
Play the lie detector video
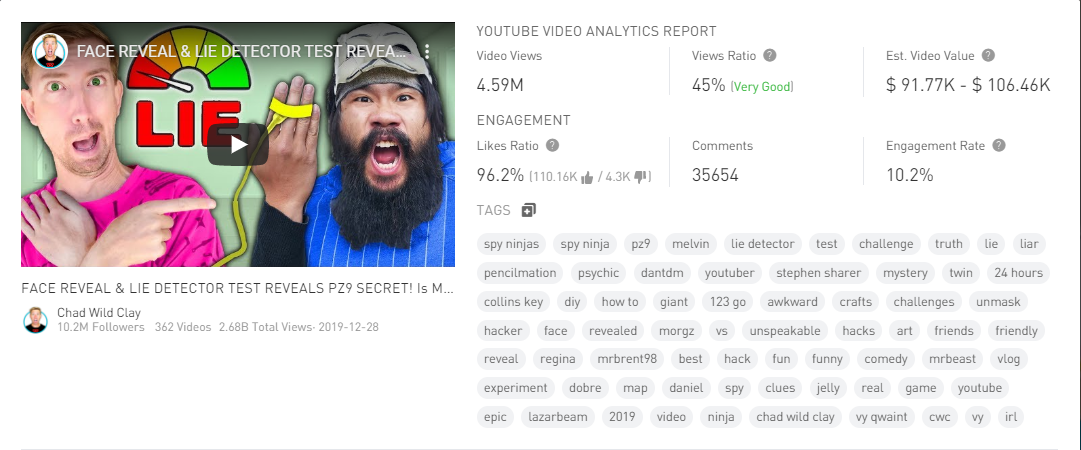coord(238,145)
